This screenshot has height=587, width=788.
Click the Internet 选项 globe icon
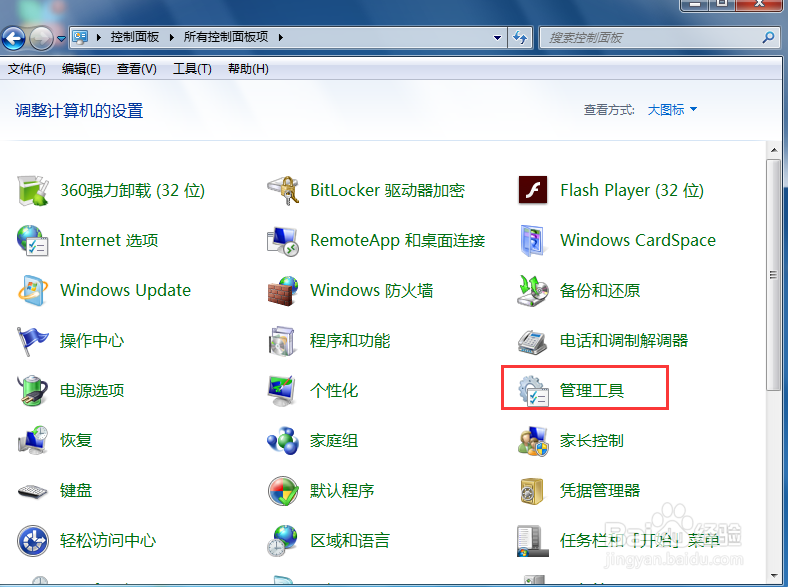point(33,240)
